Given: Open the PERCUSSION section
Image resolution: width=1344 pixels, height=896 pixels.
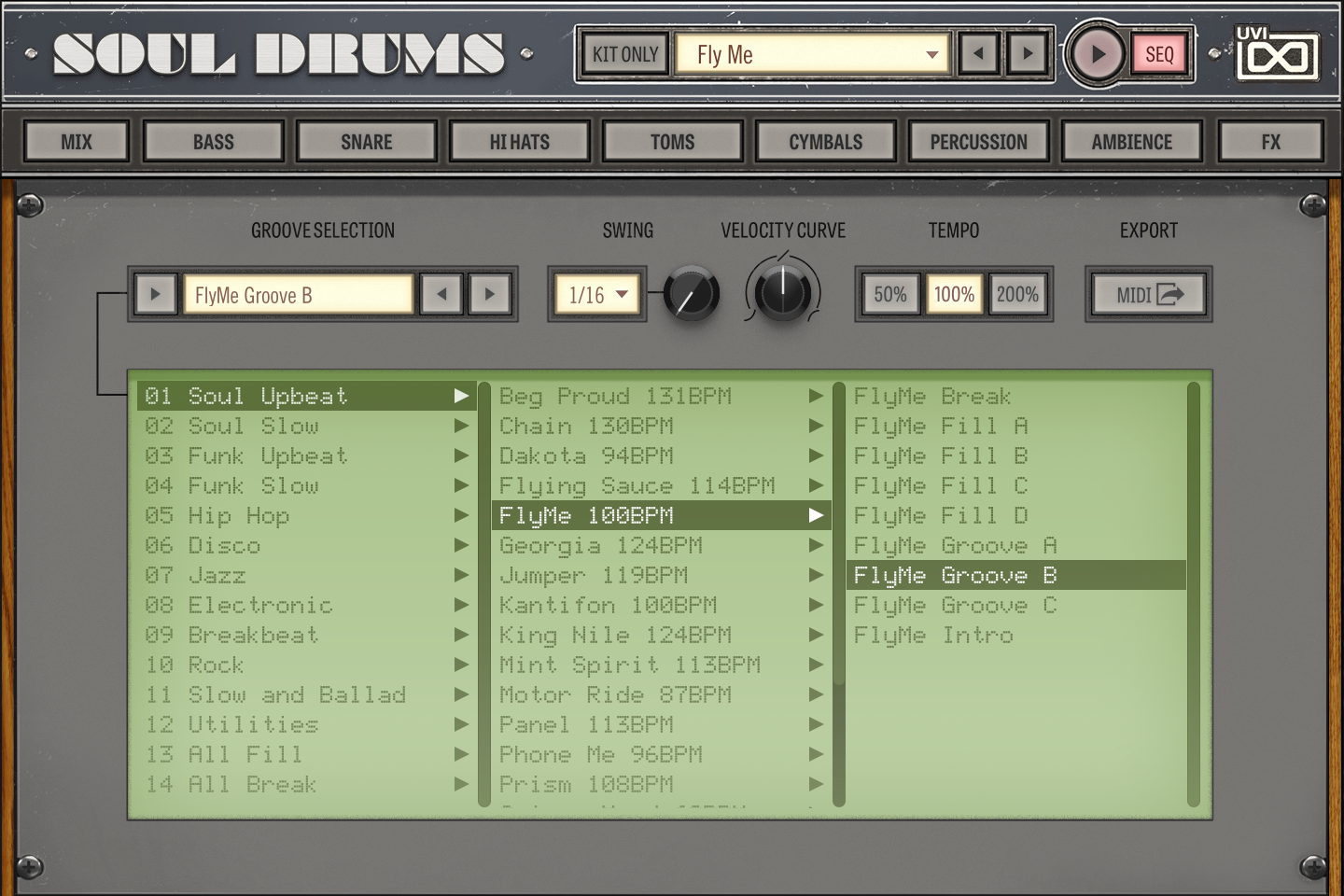Looking at the screenshot, I should (x=978, y=141).
